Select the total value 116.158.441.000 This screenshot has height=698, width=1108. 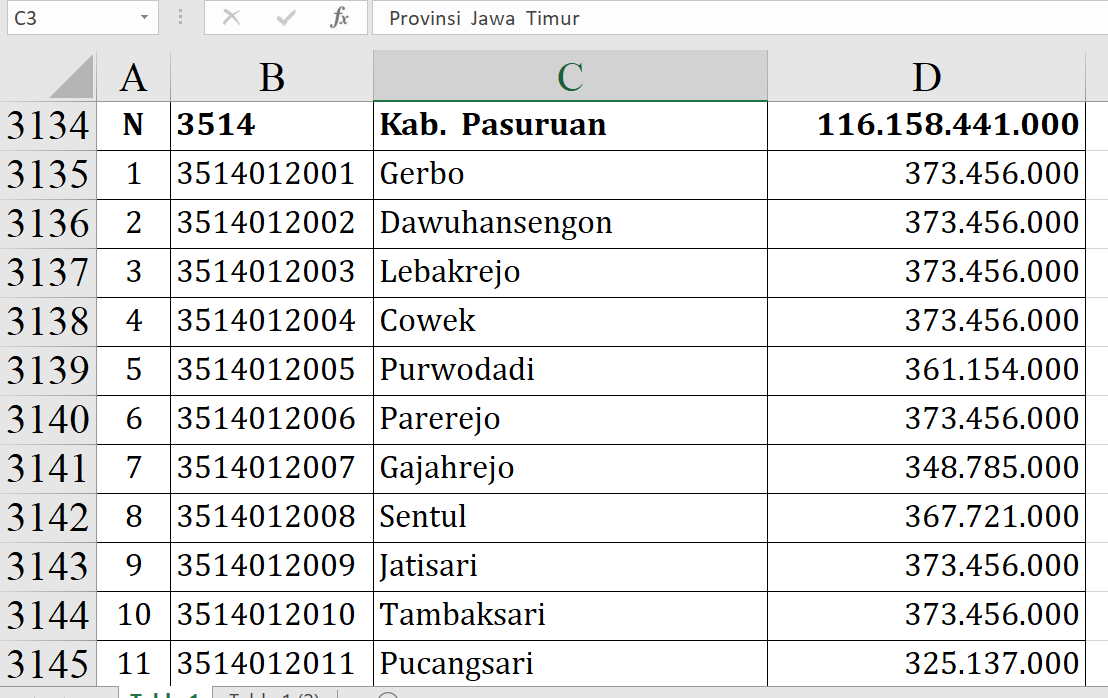[x=926, y=125]
